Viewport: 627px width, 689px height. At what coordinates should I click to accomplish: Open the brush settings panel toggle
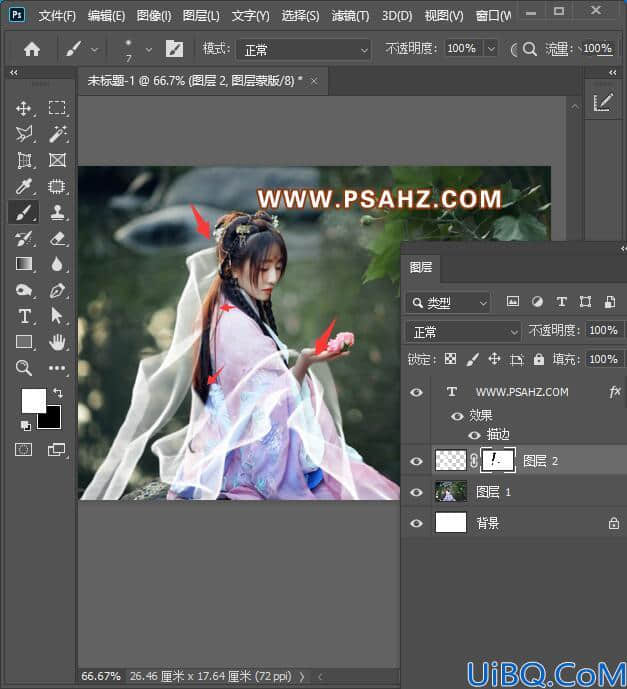[174, 49]
